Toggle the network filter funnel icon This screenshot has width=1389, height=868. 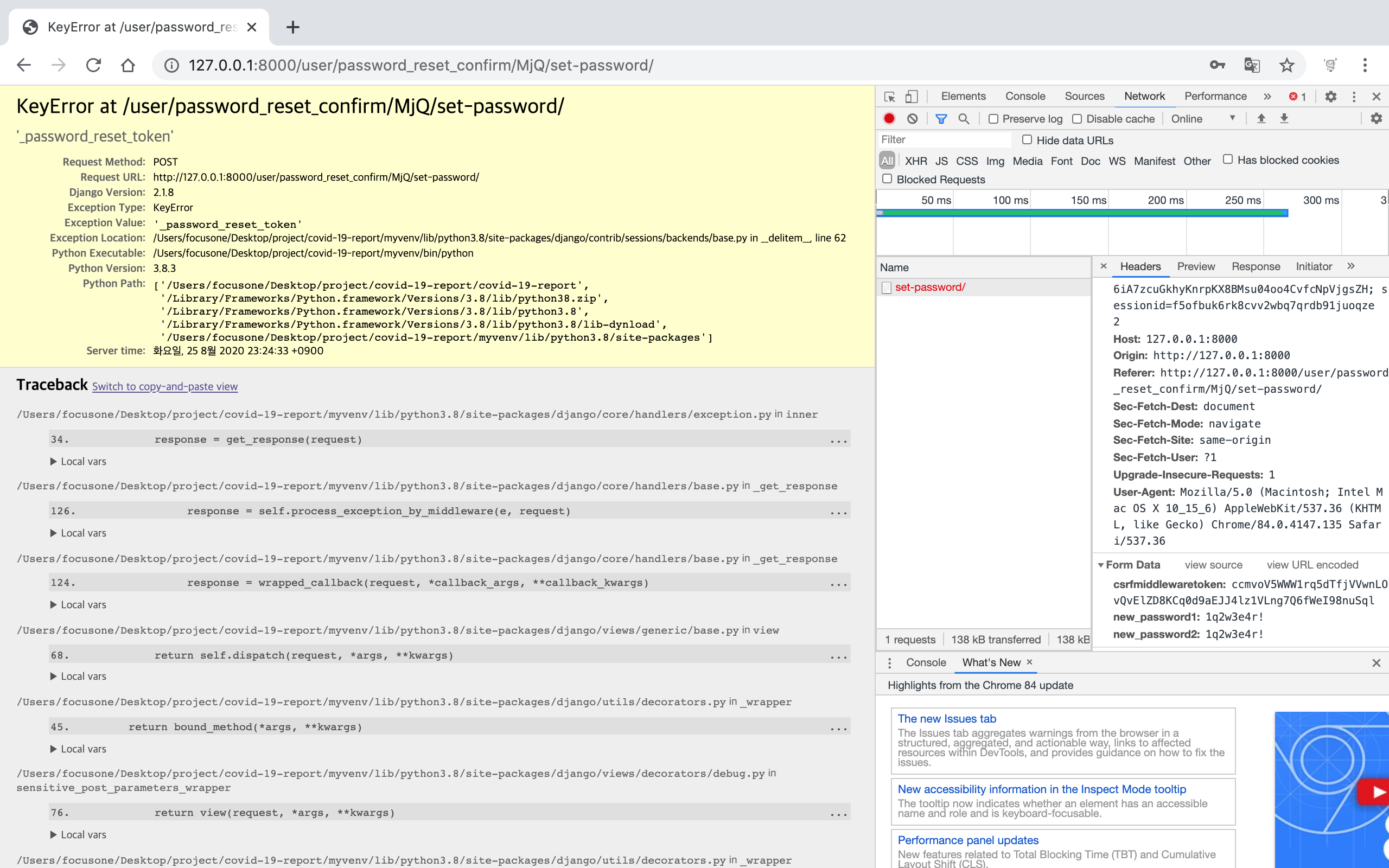[x=941, y=118]
